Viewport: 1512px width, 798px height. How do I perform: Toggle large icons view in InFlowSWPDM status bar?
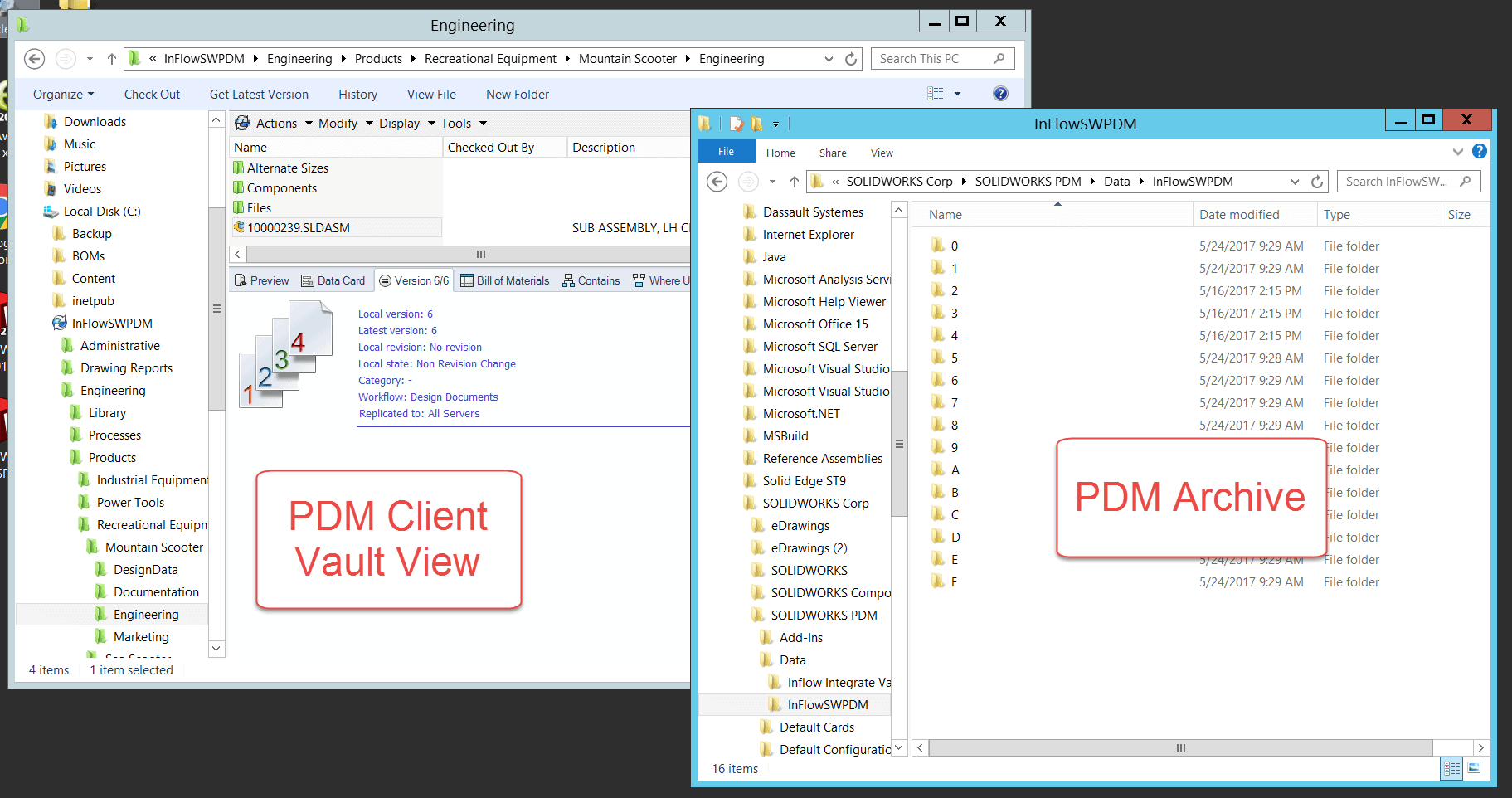pyautogui.click(x=1474, y=768)
